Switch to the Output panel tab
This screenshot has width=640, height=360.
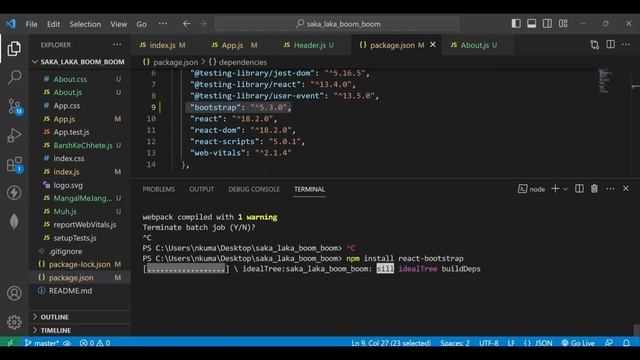click(x=201, y=189)
